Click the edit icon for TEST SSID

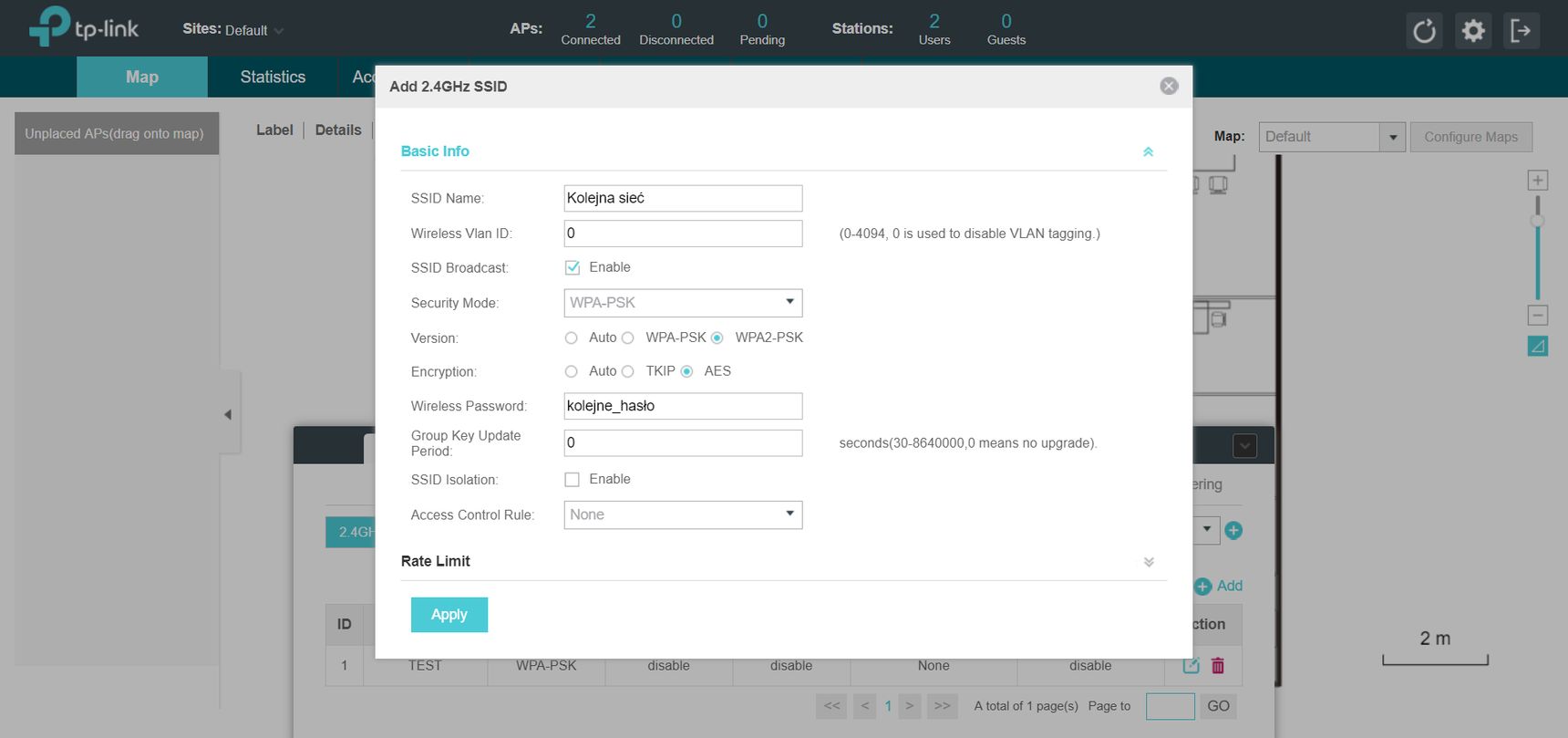tap(1191, 666)
